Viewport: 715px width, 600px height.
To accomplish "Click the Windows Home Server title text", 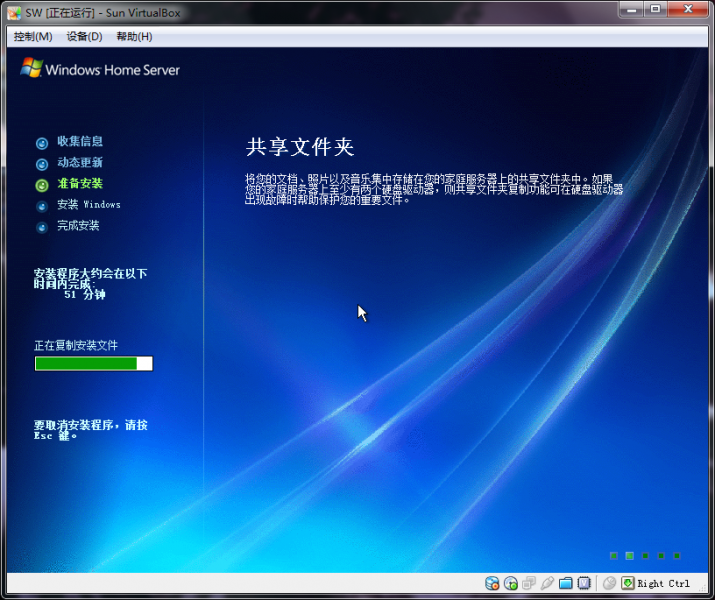I will point(113,70).
